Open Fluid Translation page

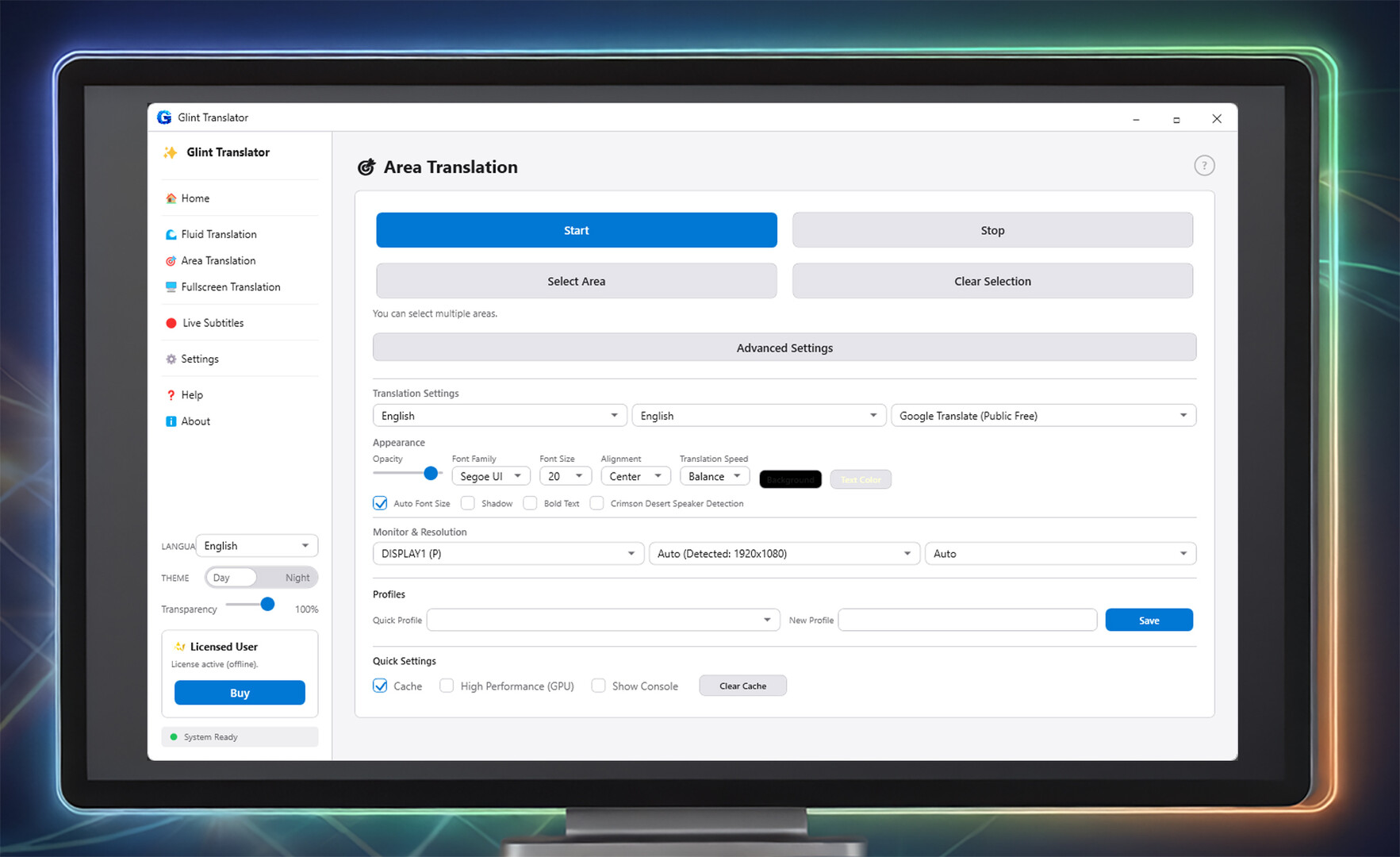pyautogui.click(x=219, y=234)
